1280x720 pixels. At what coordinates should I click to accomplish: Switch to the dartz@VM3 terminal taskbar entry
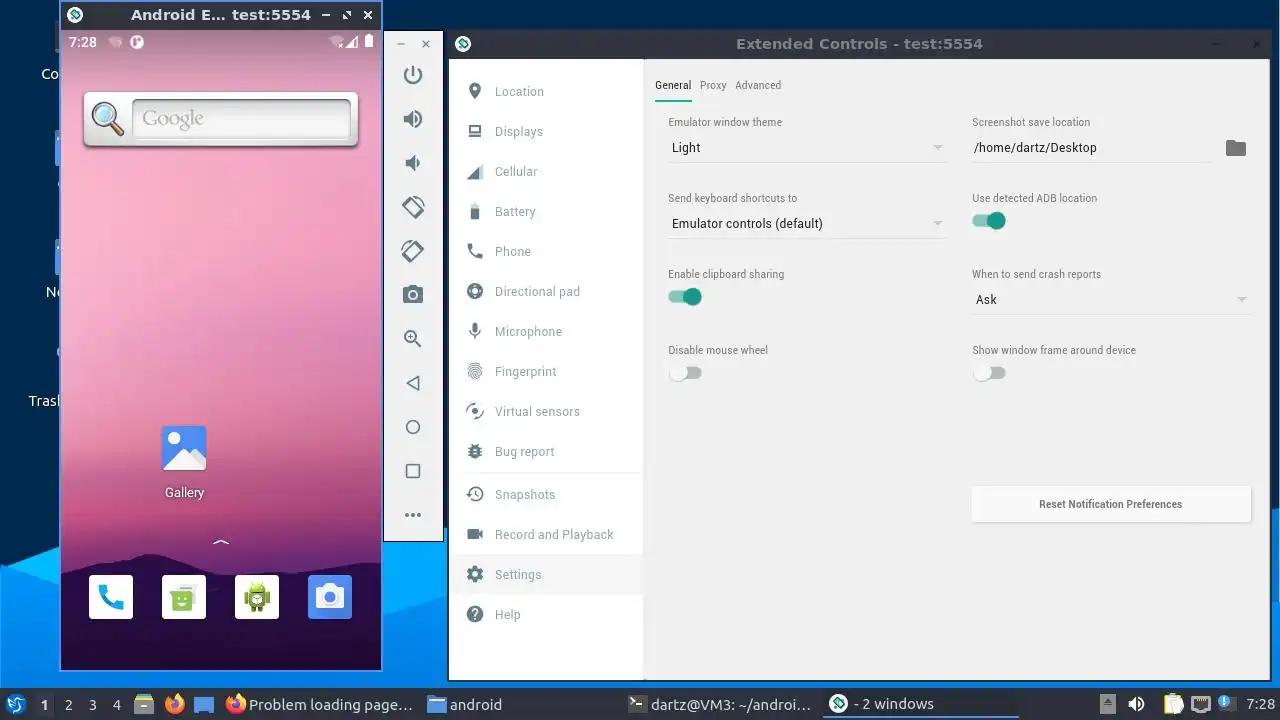[720, 704]
